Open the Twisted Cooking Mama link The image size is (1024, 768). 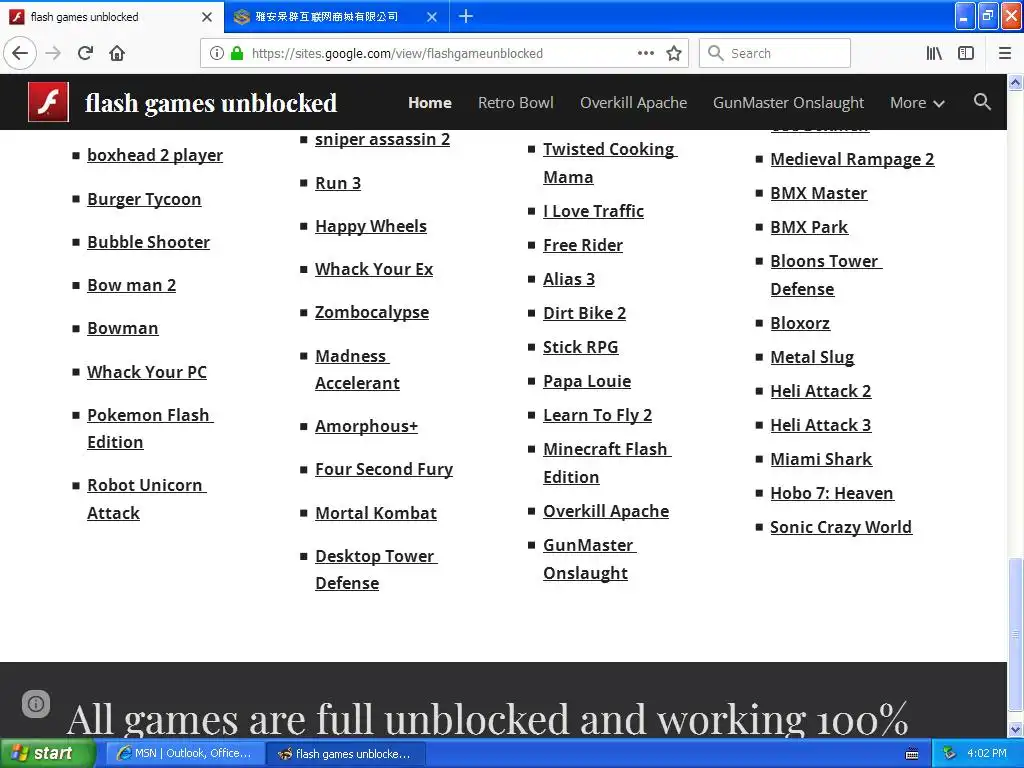pyautogui.click(x=610, y=163)
